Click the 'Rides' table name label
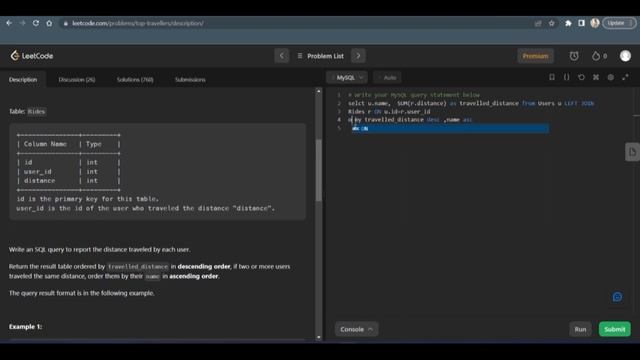This screenshot has width=640, height=360. click(36, 111)
